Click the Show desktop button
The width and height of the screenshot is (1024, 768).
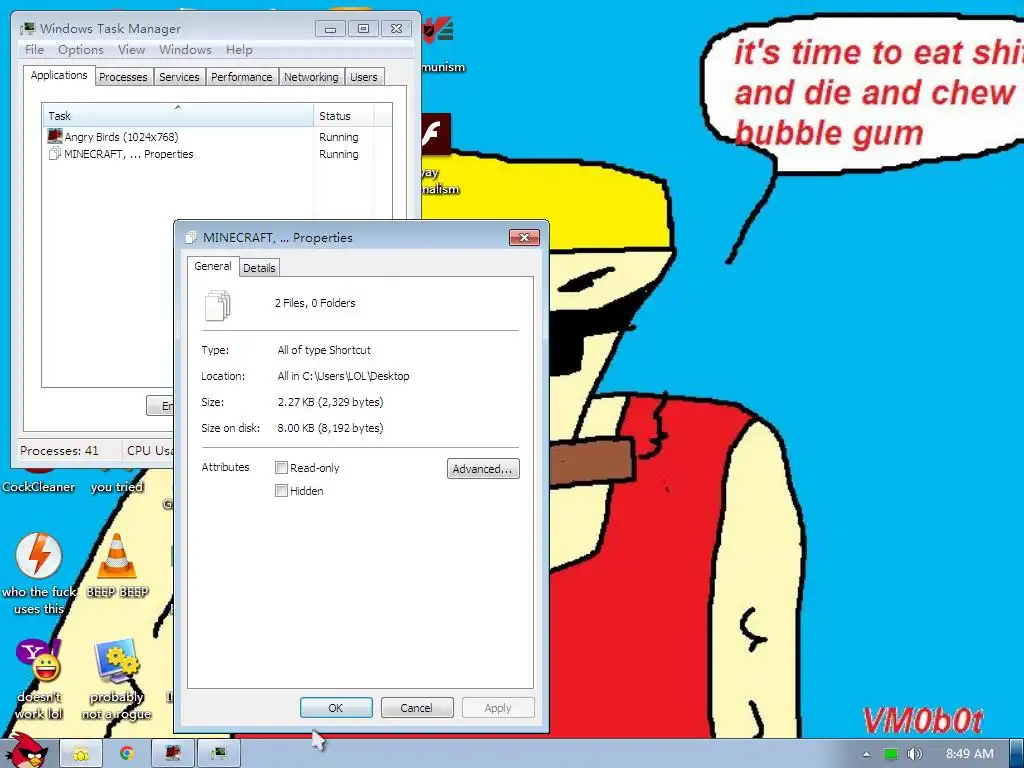[1017, 754]
